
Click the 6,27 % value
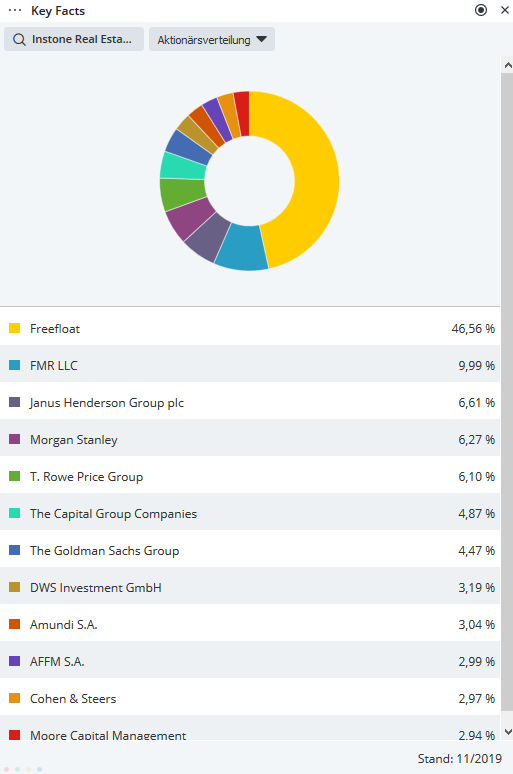(x=476, y=440)
